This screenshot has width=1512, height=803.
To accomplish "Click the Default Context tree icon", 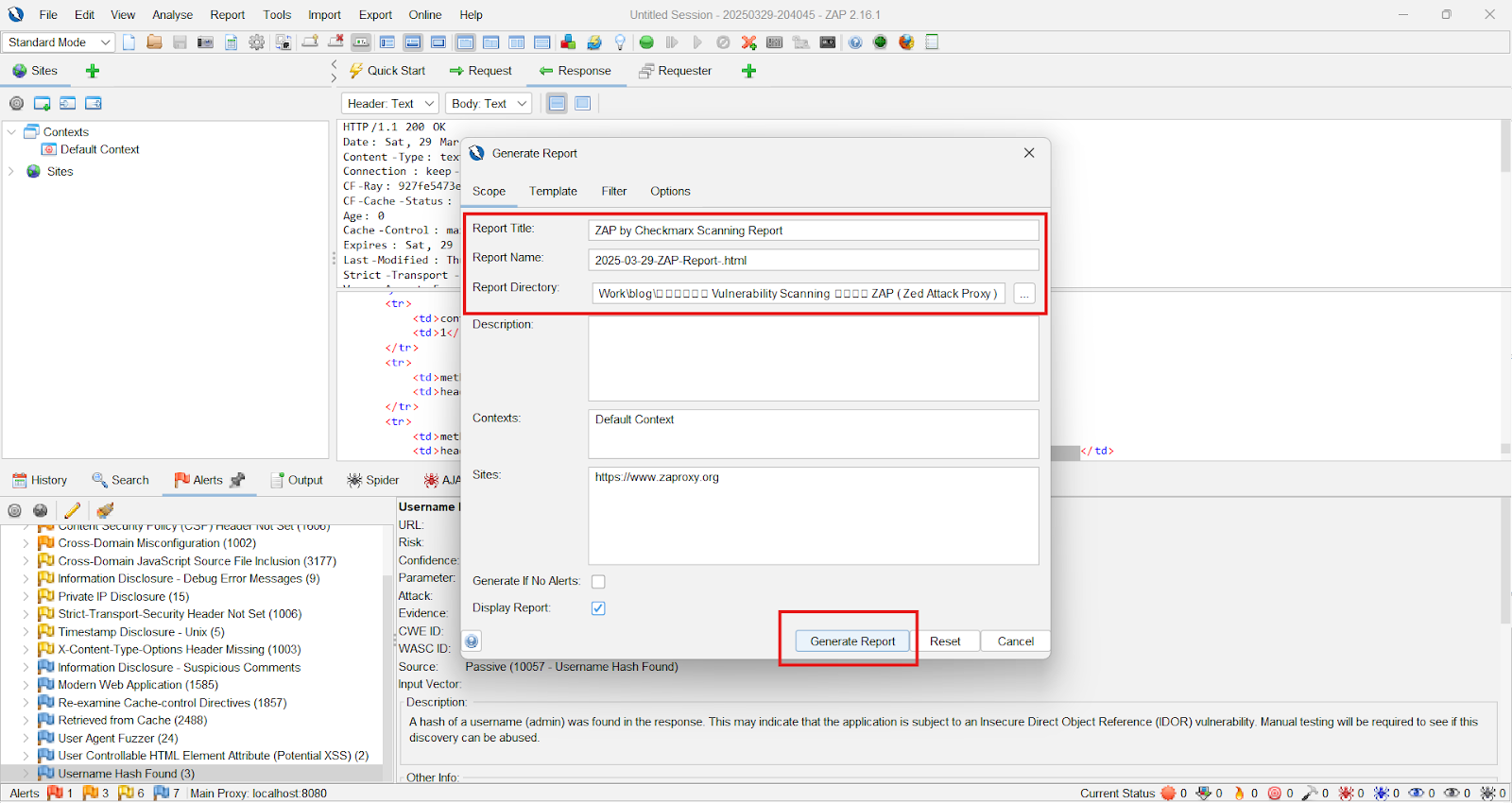I will point(49,149).
